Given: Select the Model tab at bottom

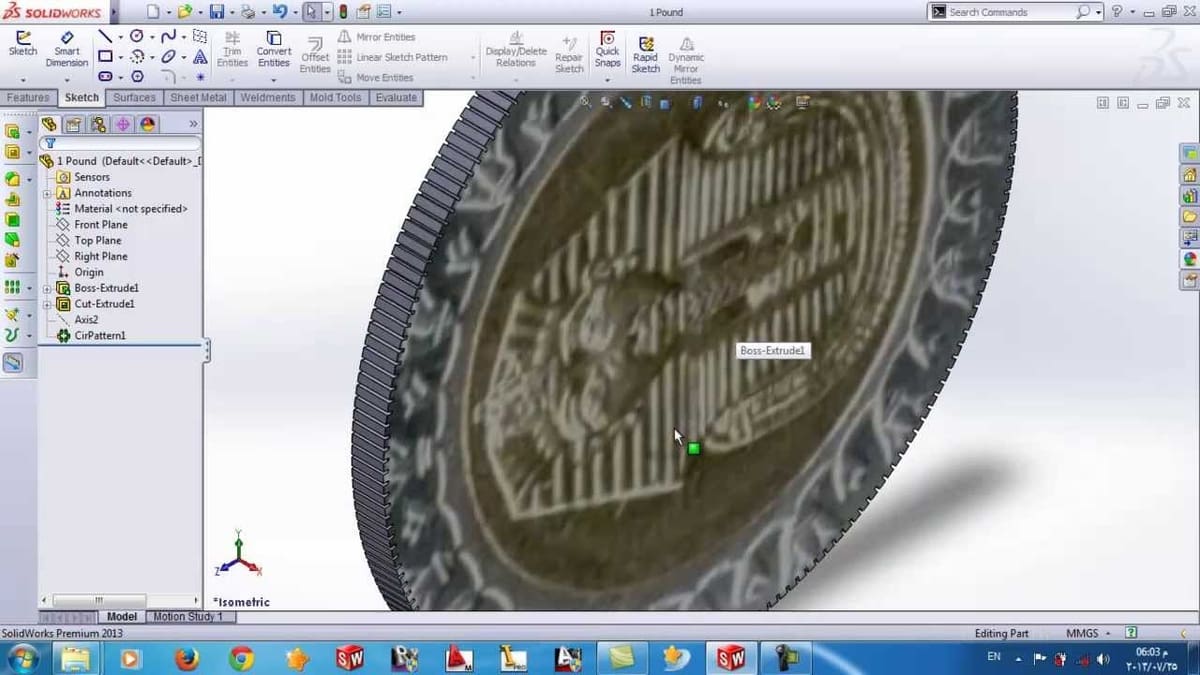Looking at the screenshot, I should (121, 617).
